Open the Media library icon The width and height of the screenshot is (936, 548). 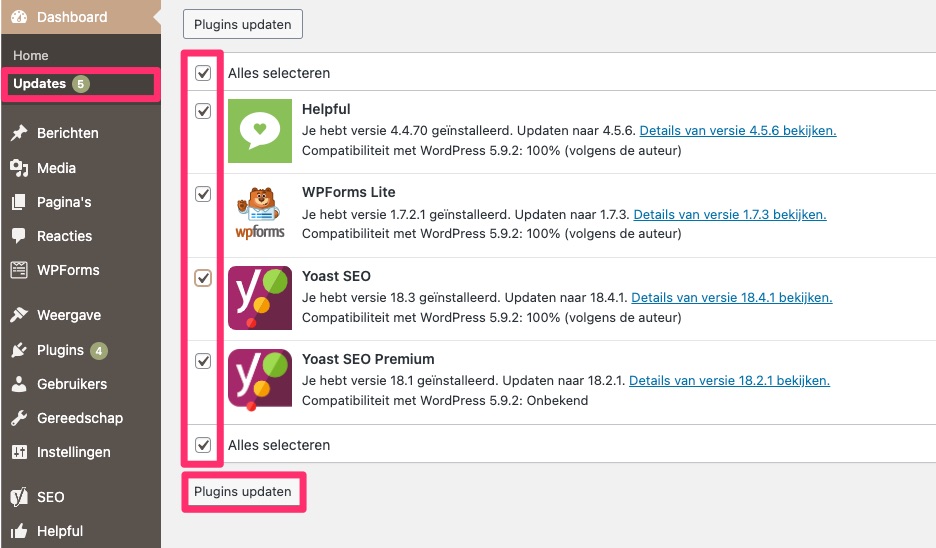click(19, 168)
